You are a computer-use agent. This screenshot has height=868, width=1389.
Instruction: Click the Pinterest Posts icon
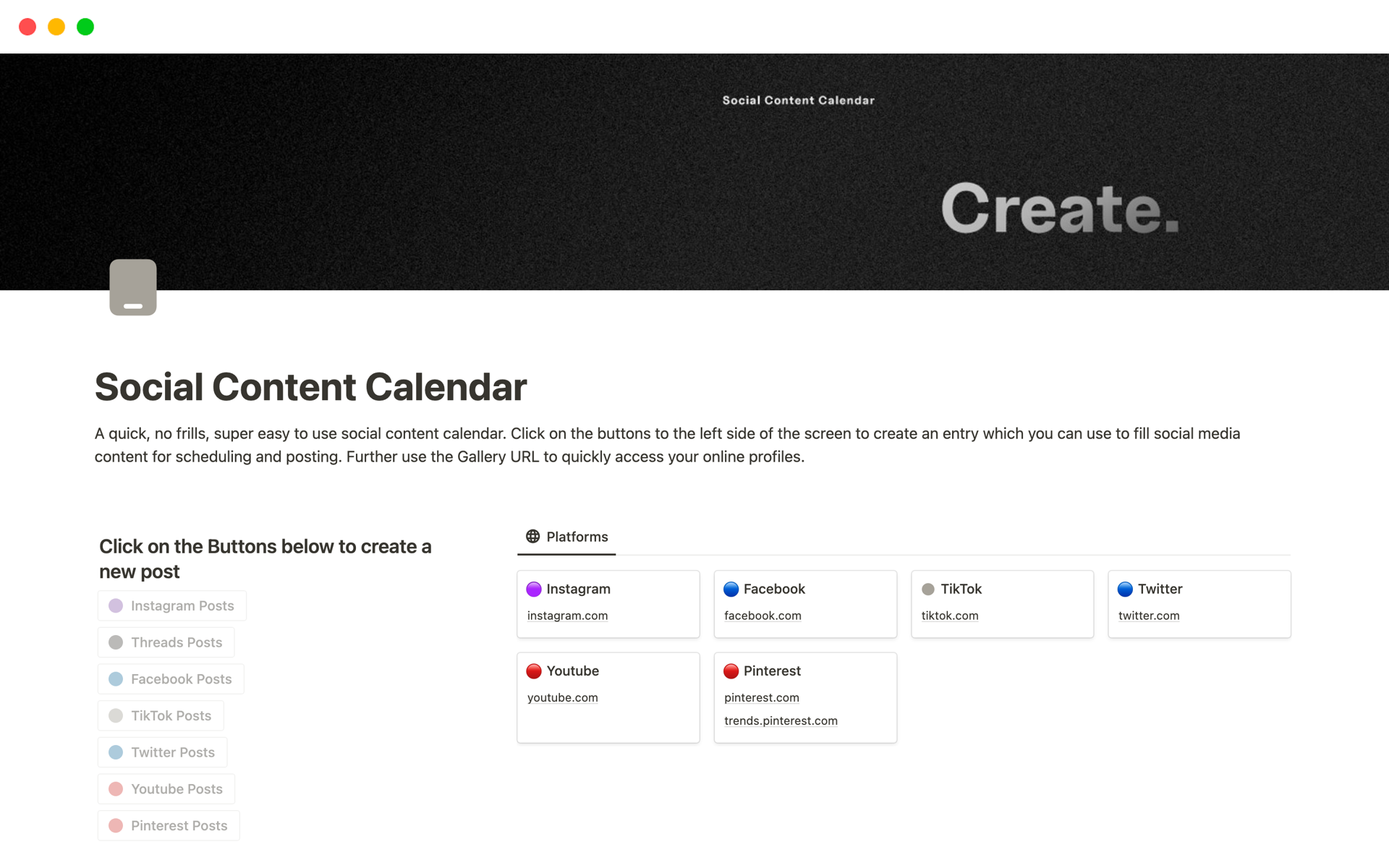[x=115, y=824]
